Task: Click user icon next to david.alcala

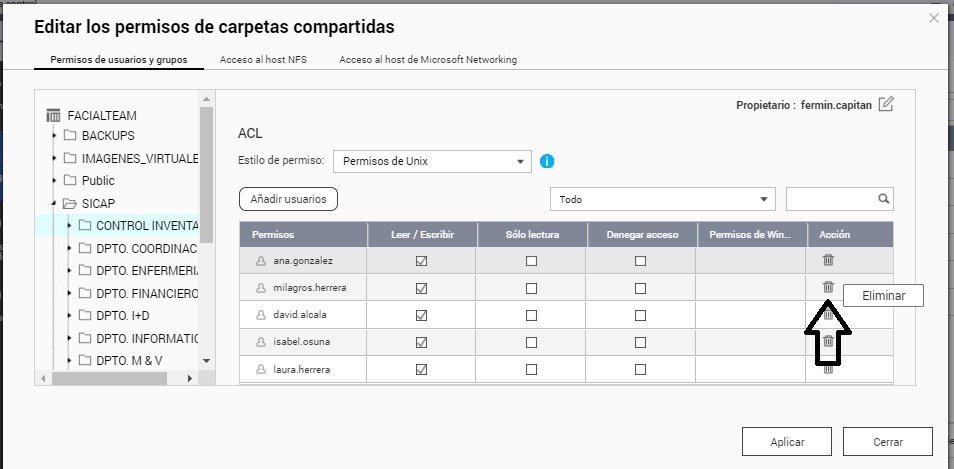Action: (262, 315)
